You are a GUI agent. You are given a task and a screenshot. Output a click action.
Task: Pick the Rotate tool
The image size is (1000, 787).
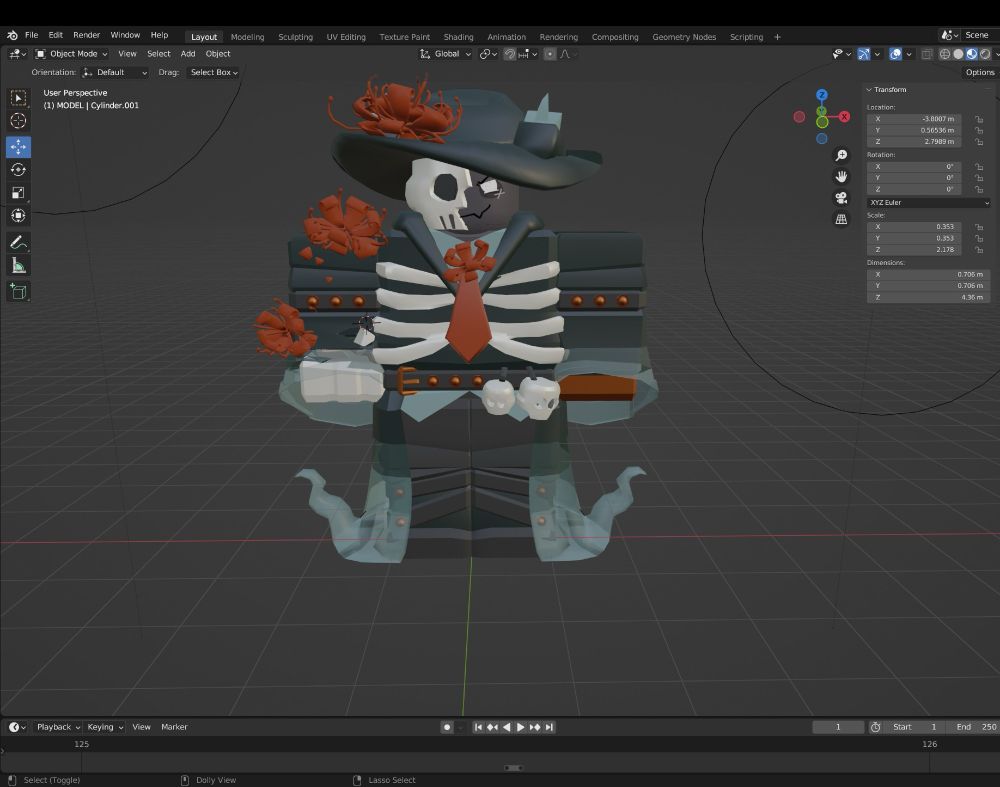[x=18, y=170]
